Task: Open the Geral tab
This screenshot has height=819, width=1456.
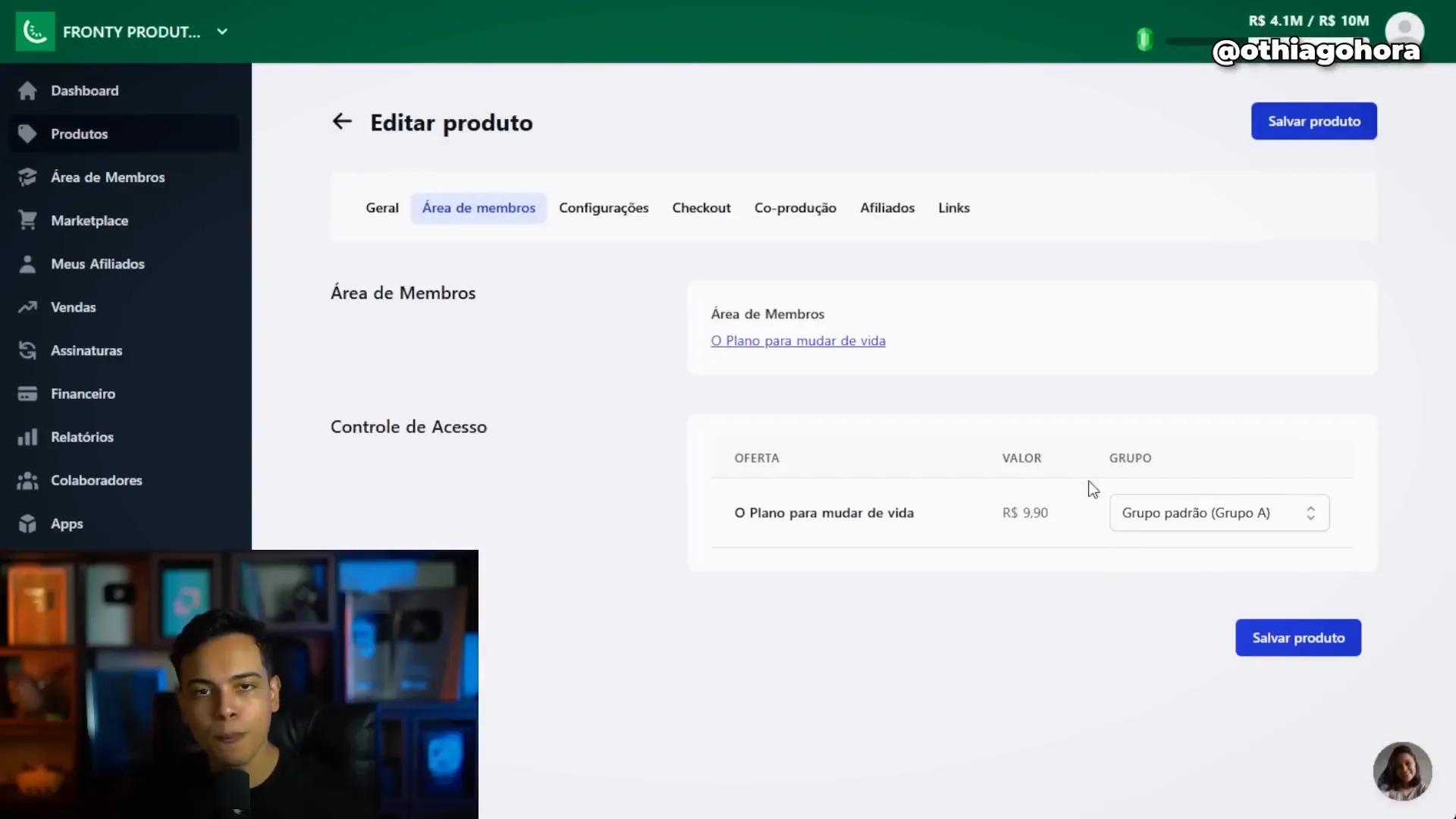Action: 381,208
